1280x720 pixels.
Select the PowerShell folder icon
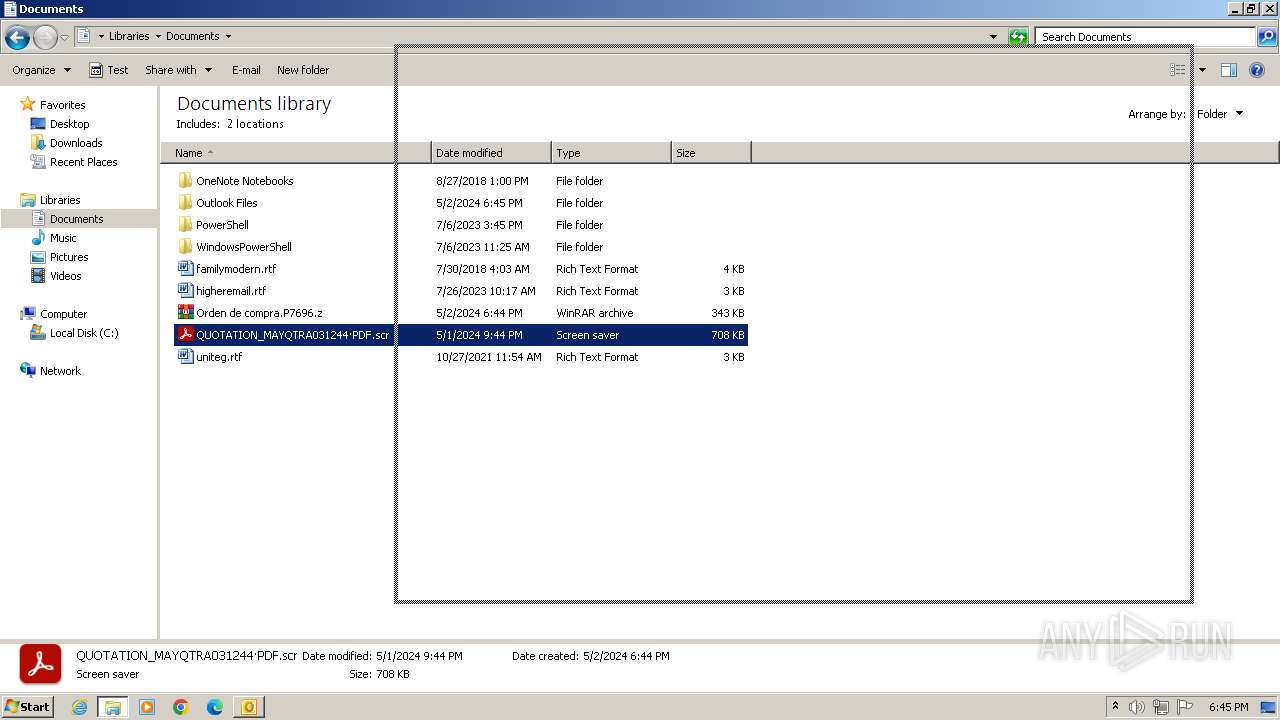coord(185,225)
